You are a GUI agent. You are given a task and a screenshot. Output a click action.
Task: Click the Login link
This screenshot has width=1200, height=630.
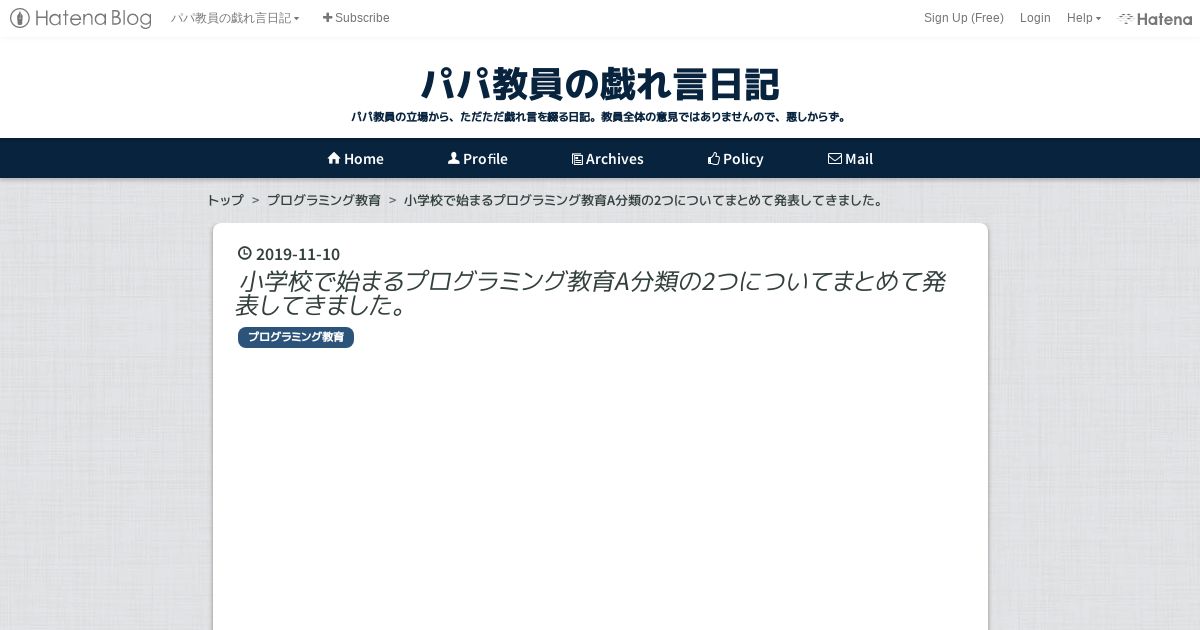click(x=1035, y=18)
